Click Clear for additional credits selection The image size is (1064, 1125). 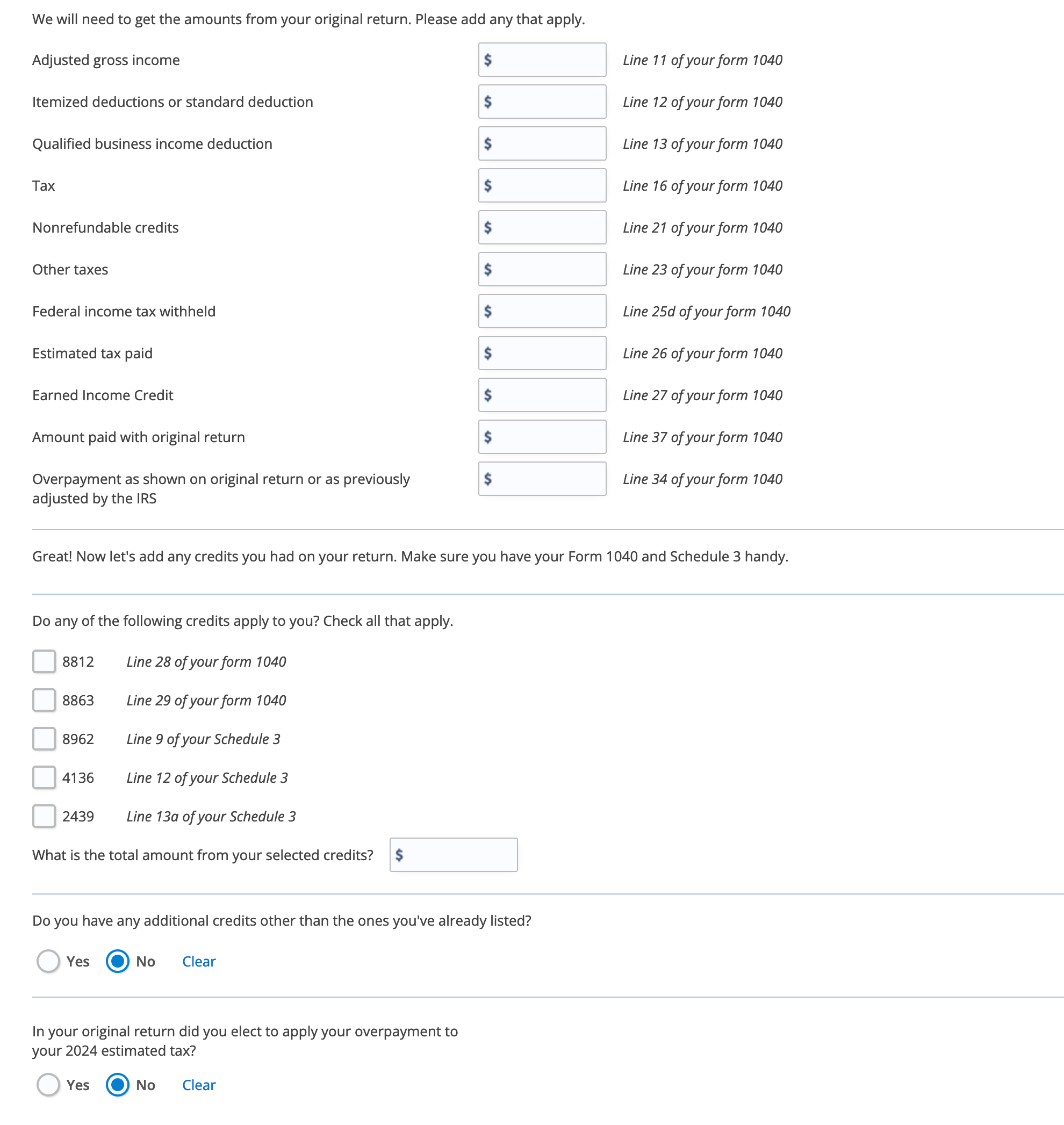point(199,961)
